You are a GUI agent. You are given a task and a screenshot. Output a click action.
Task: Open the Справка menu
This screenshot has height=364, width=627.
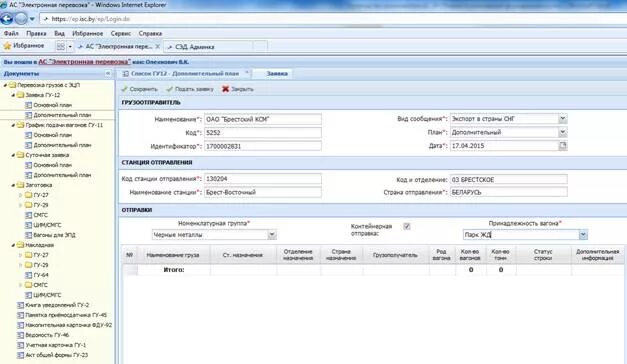[x=150, y=34]
